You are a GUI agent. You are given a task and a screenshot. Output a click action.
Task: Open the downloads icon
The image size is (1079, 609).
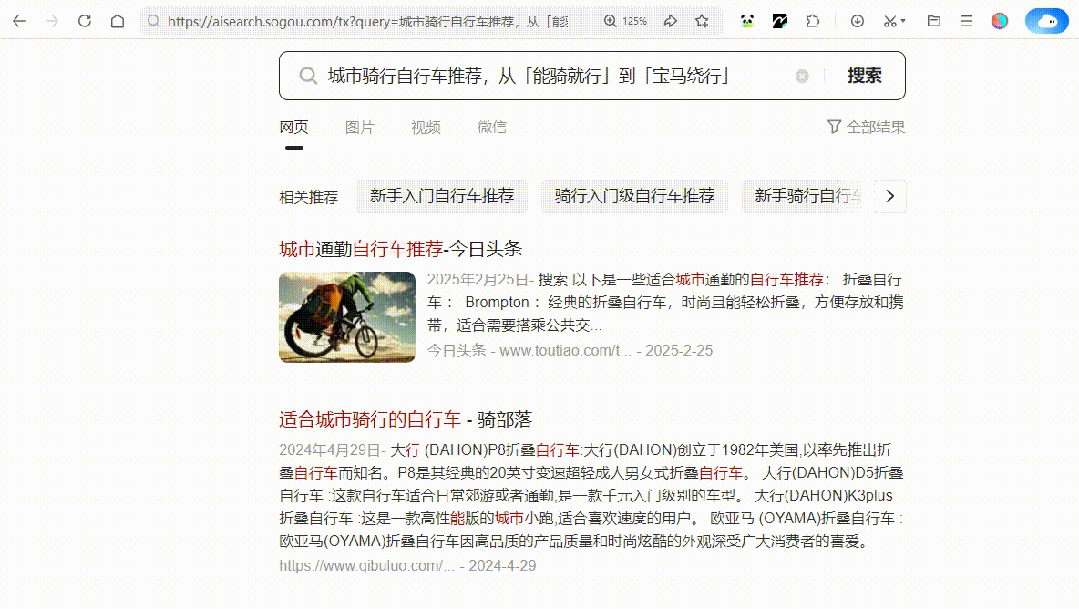857,21
